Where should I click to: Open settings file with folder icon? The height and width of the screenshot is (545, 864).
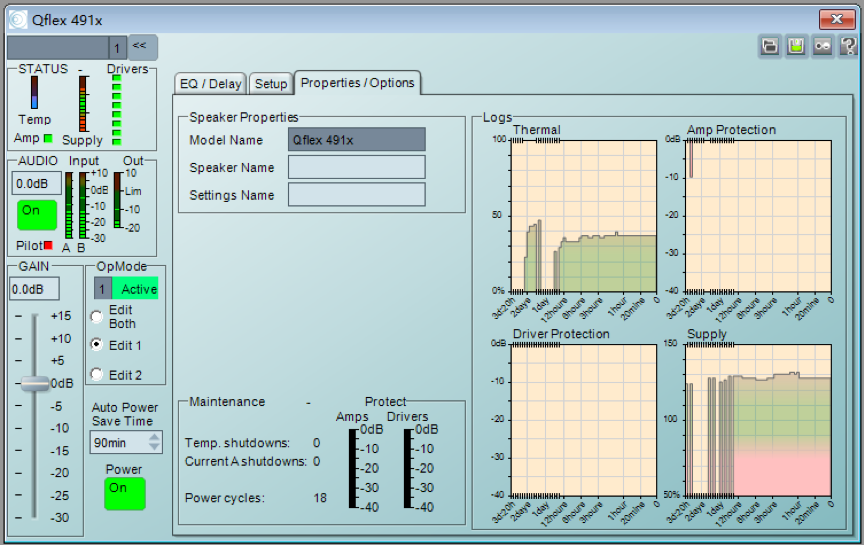(770, 46)
